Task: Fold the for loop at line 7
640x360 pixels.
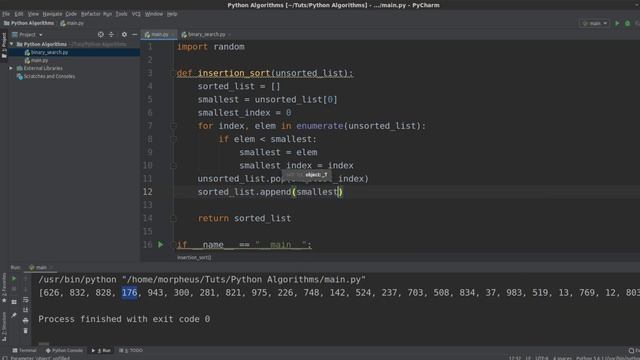Action: (x=173, y=126)
